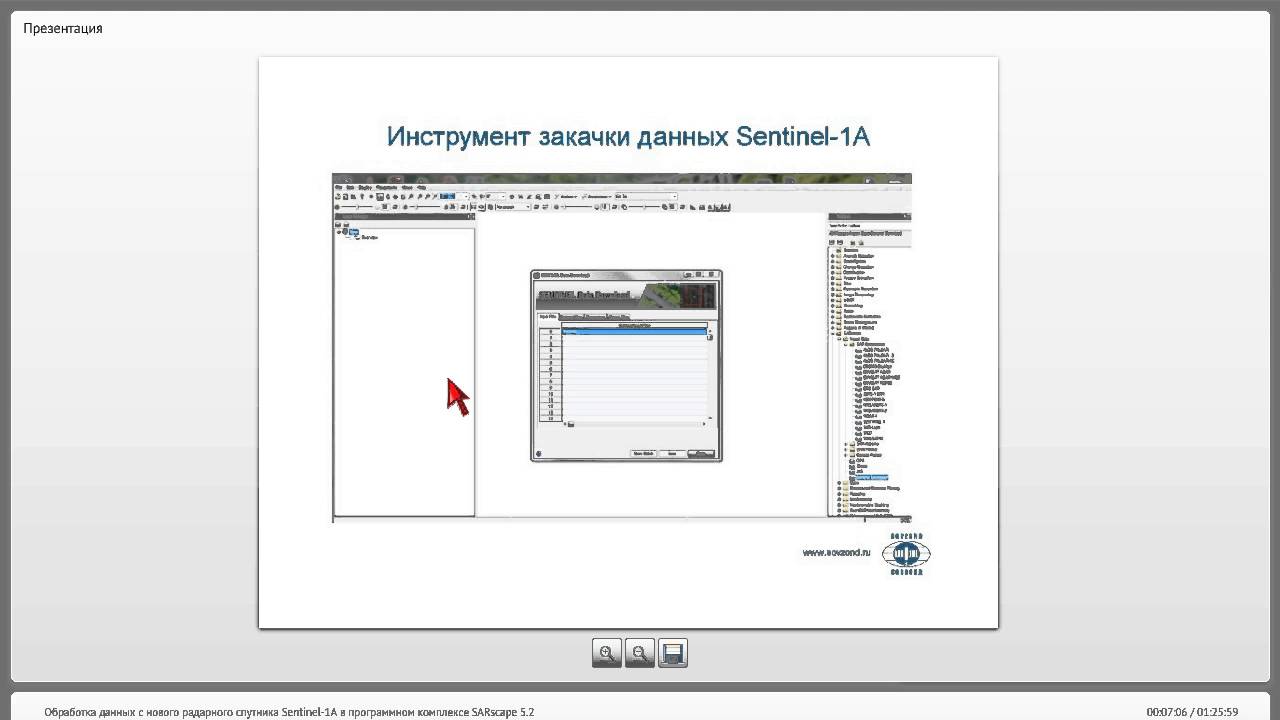Click the webinar title text about SARscape 5.2
The width and height of the screenshot is (1280, 720).
coord(289,712)
